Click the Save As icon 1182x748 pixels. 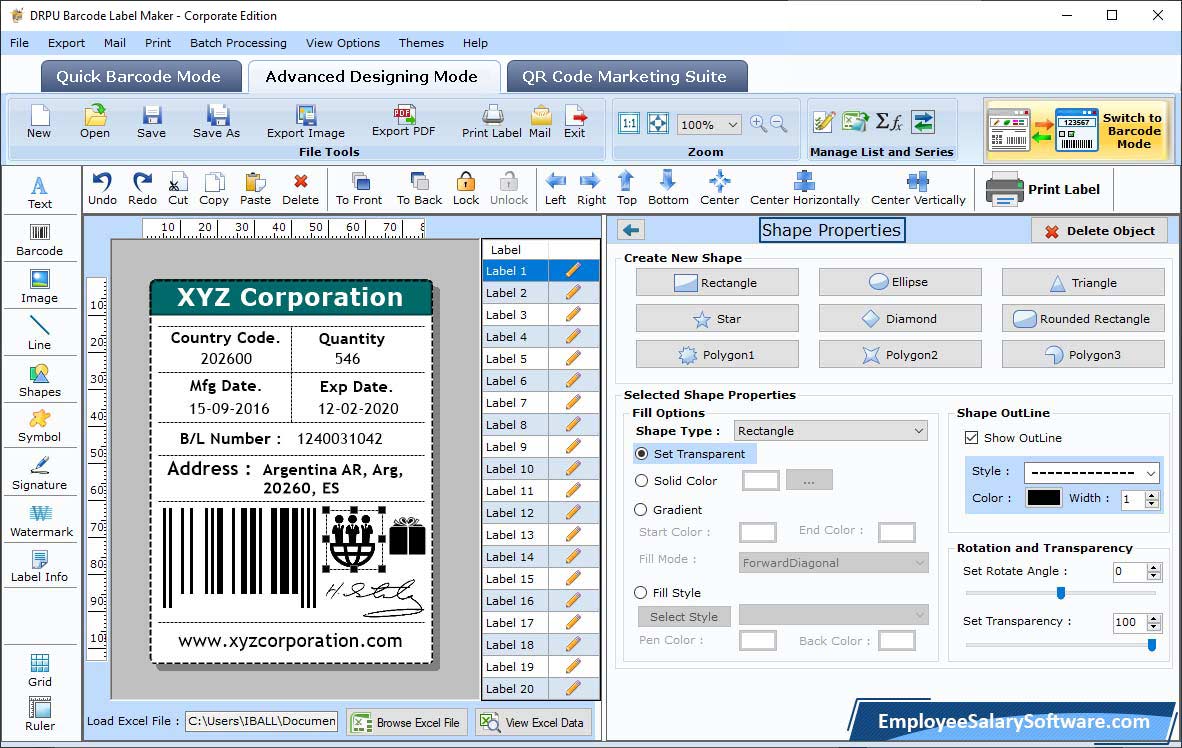click(216, 121)
